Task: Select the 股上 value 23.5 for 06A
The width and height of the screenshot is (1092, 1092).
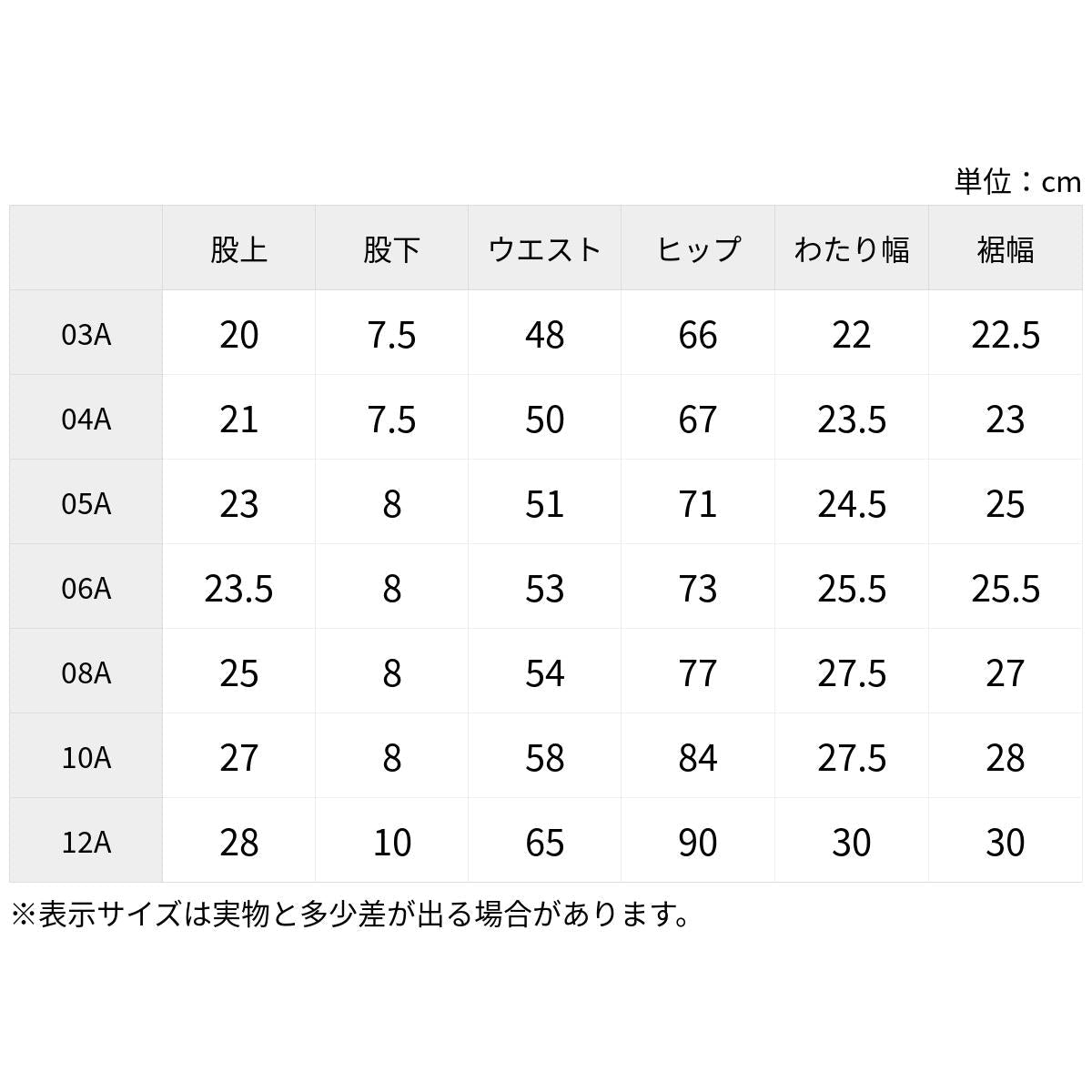Action: [x=238, y=588]
